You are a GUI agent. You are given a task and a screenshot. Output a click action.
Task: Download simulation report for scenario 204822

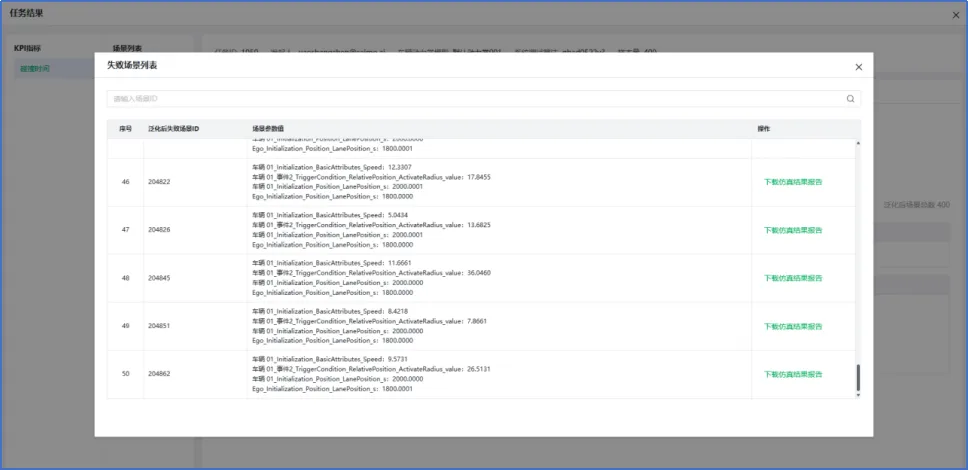(793, 182)
